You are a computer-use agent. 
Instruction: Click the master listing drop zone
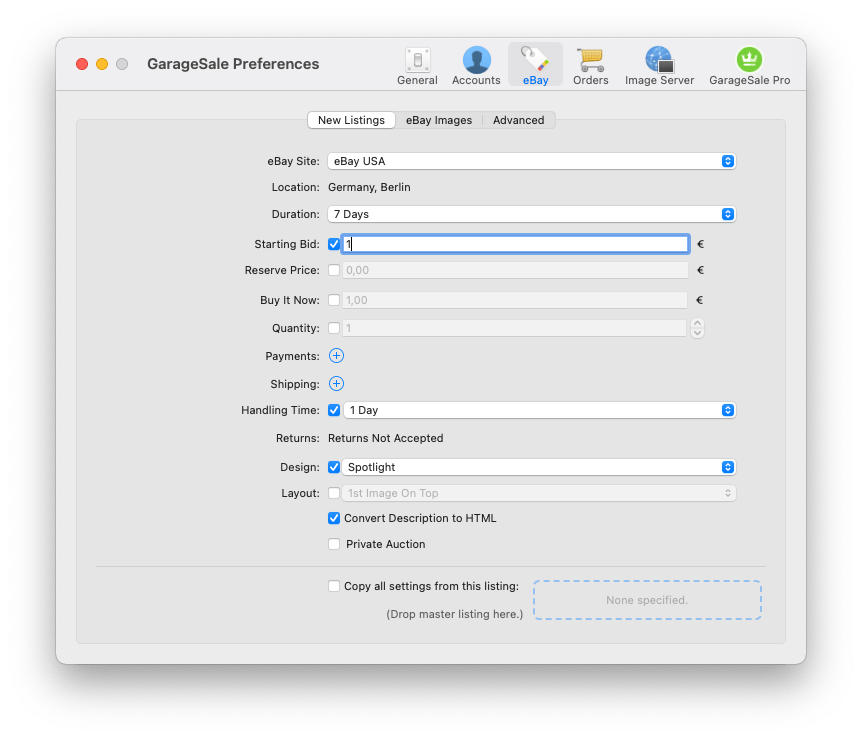[647, 600]
